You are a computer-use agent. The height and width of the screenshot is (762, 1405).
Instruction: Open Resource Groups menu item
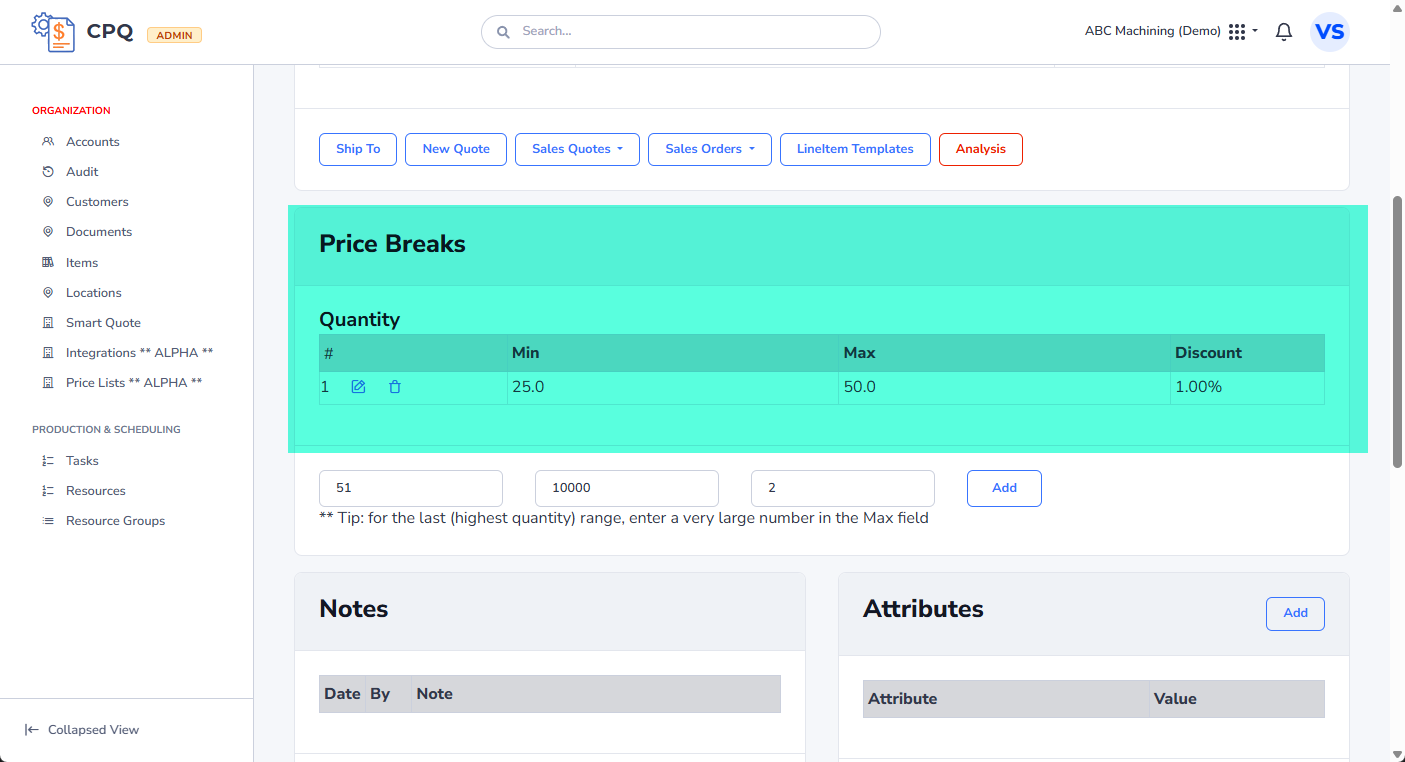[x=115, y=521]
